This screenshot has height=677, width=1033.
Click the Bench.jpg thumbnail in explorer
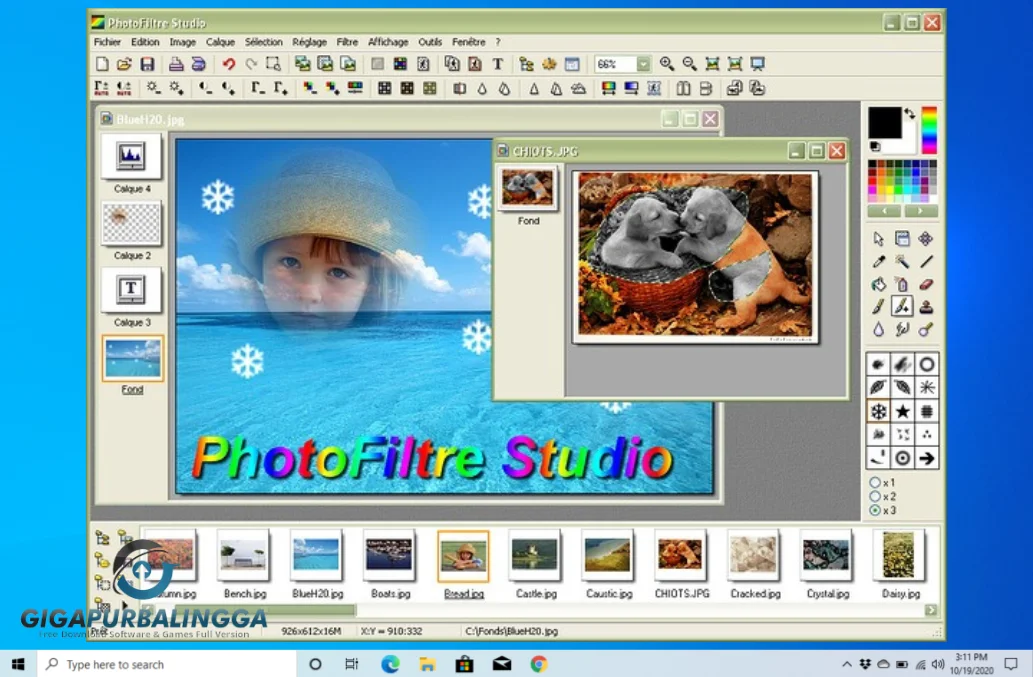click(x=244, y=556)
